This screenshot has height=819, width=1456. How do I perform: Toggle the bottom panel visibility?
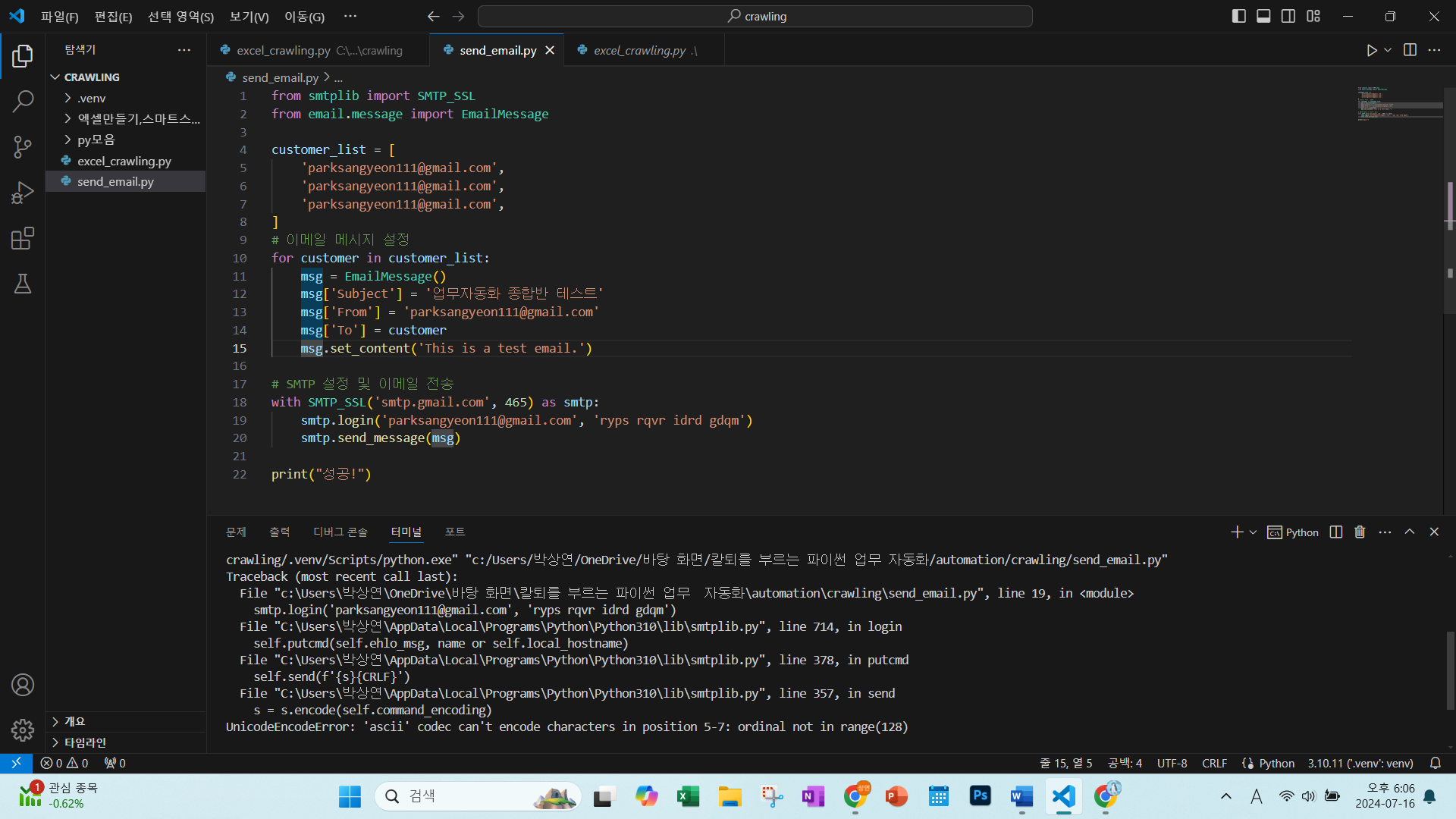click(1263, 16)
